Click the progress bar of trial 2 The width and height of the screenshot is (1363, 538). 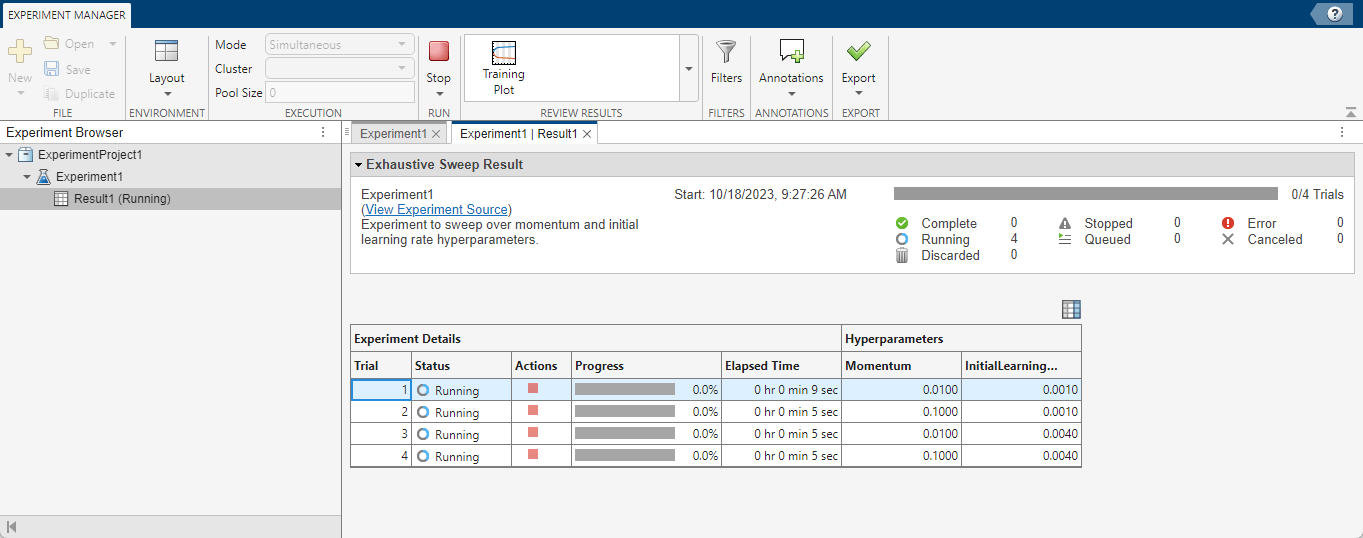click(625, 411)
